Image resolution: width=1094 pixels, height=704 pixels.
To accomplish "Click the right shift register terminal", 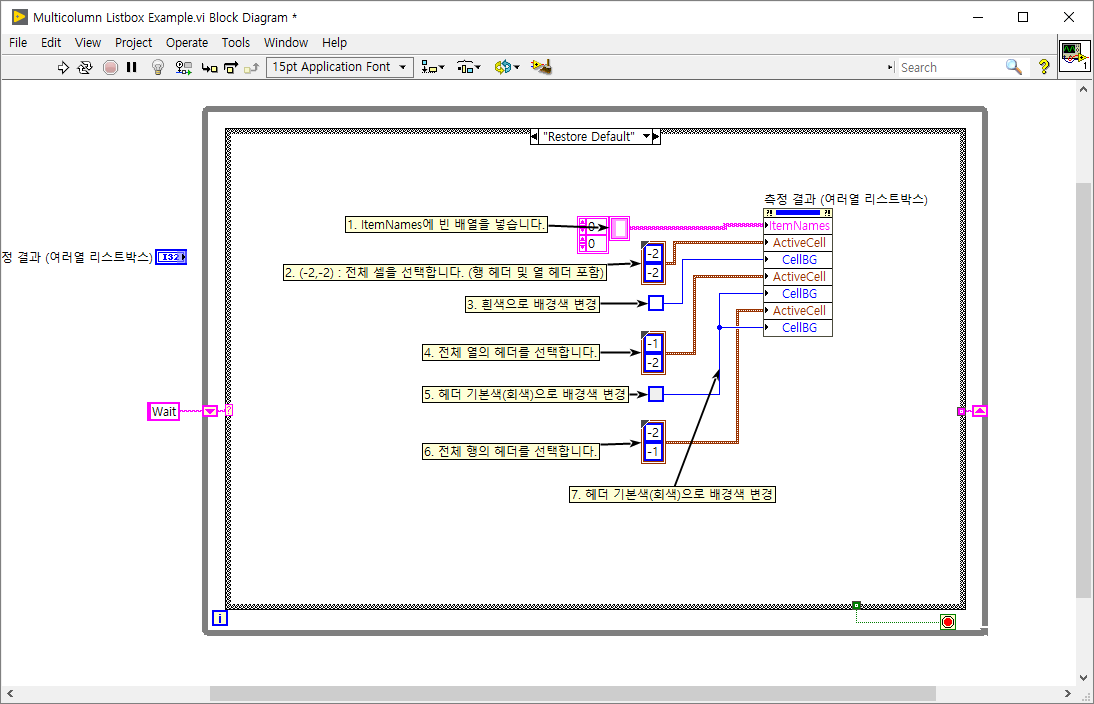I will point(980,412).
